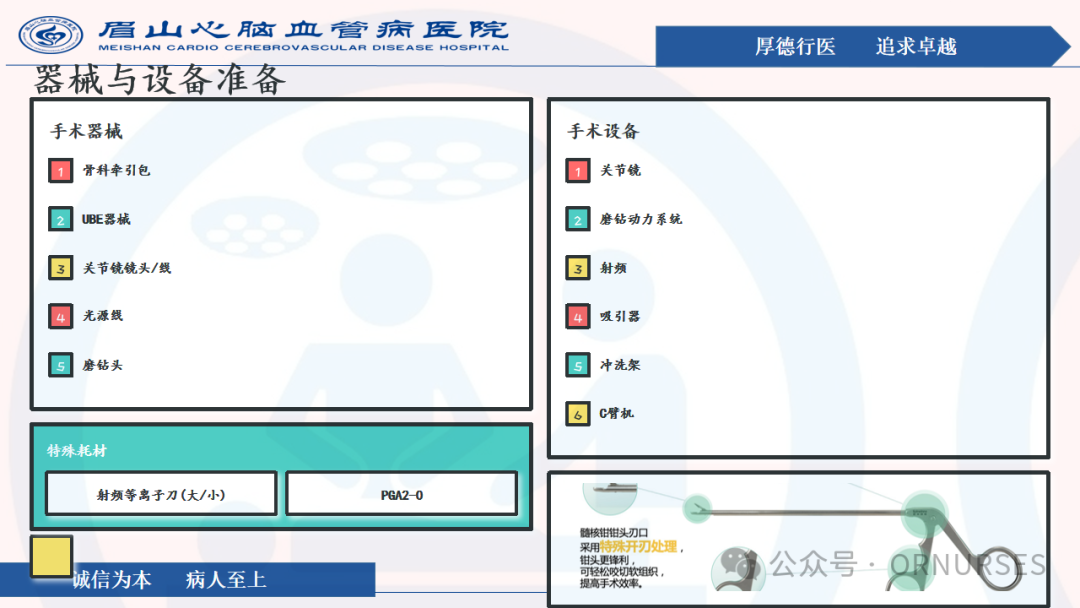
Task: Click the 病人至上 footer text
Action: [226, 579]
